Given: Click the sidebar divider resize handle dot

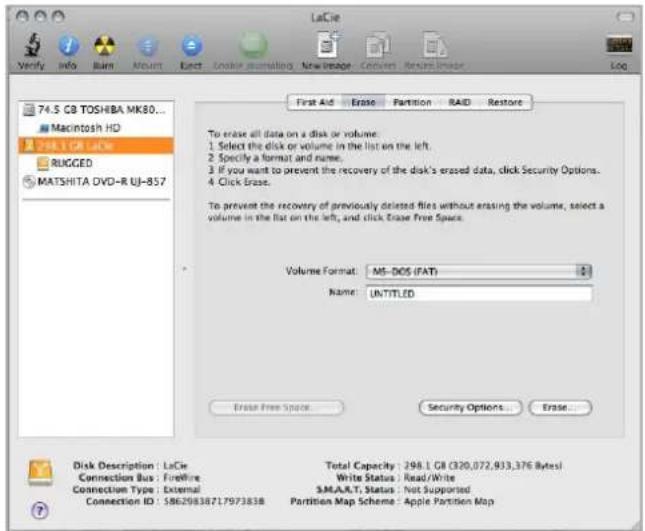Looking at the screenshot, I should point(184,269).
